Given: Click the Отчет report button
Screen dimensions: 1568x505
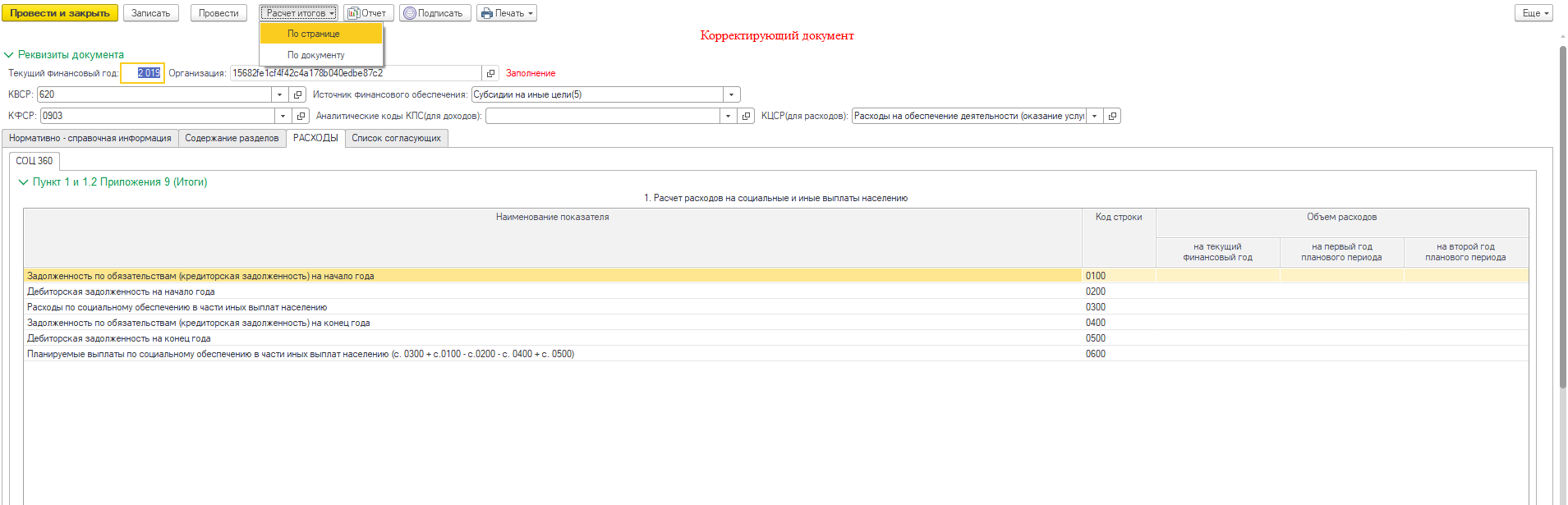Looking at the screenshot, I should tap(367, 13).
